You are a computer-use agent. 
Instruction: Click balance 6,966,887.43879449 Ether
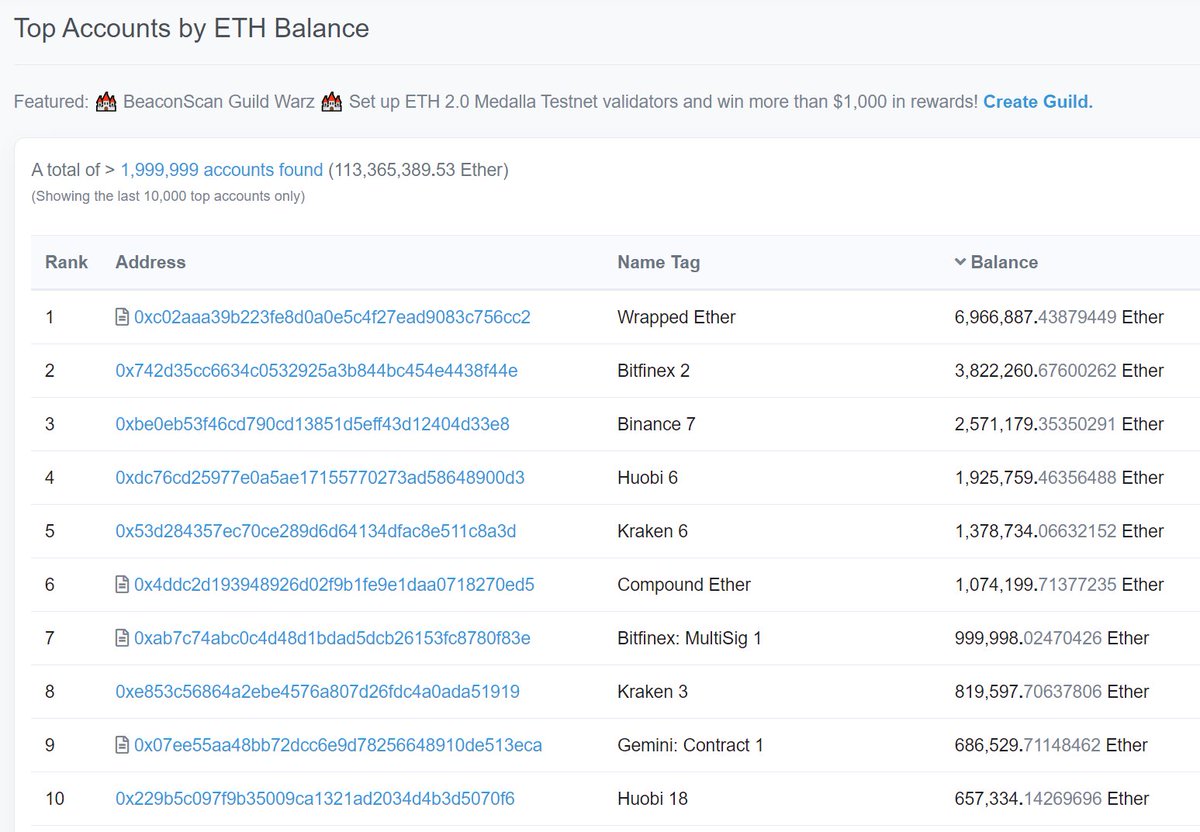point(1059,317)
